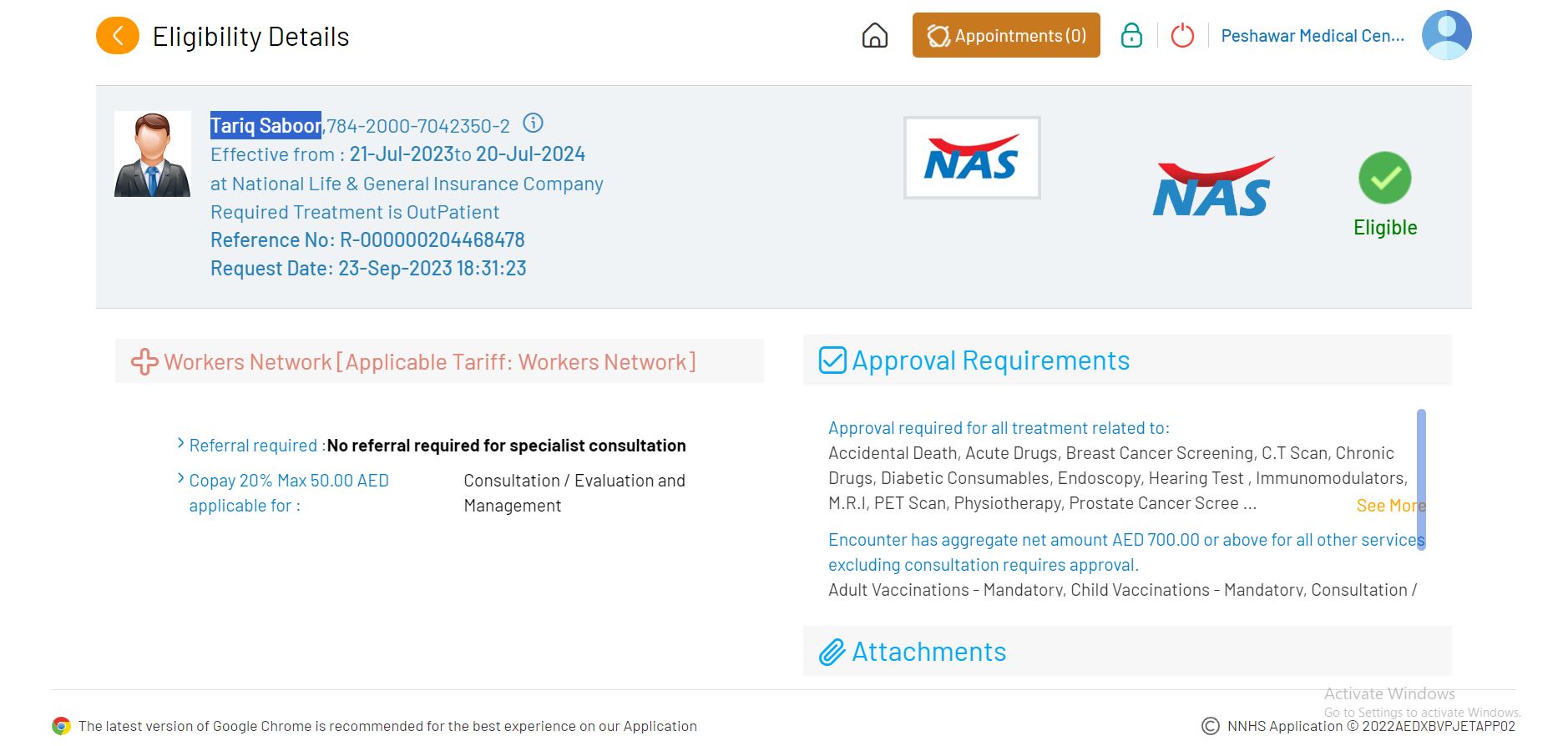The height and width of the screenshot is (746, 1568).
Task: Click the red power logout icon
Action: click(1182, 36)
